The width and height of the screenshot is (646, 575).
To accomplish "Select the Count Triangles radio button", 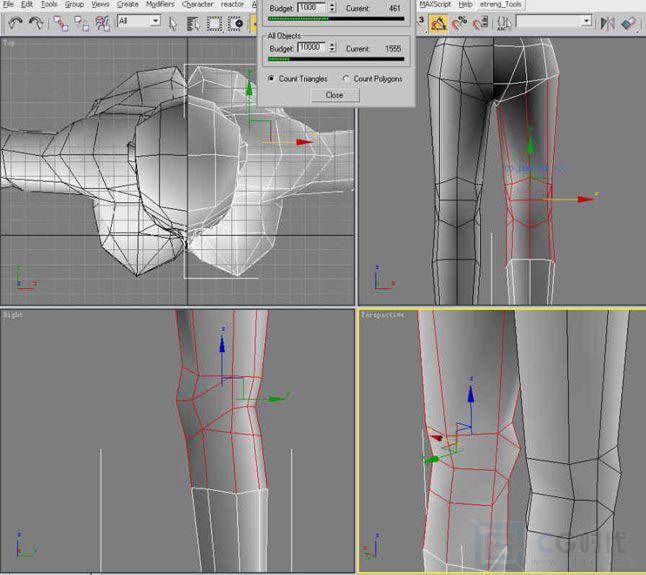I will coord(271,78).
